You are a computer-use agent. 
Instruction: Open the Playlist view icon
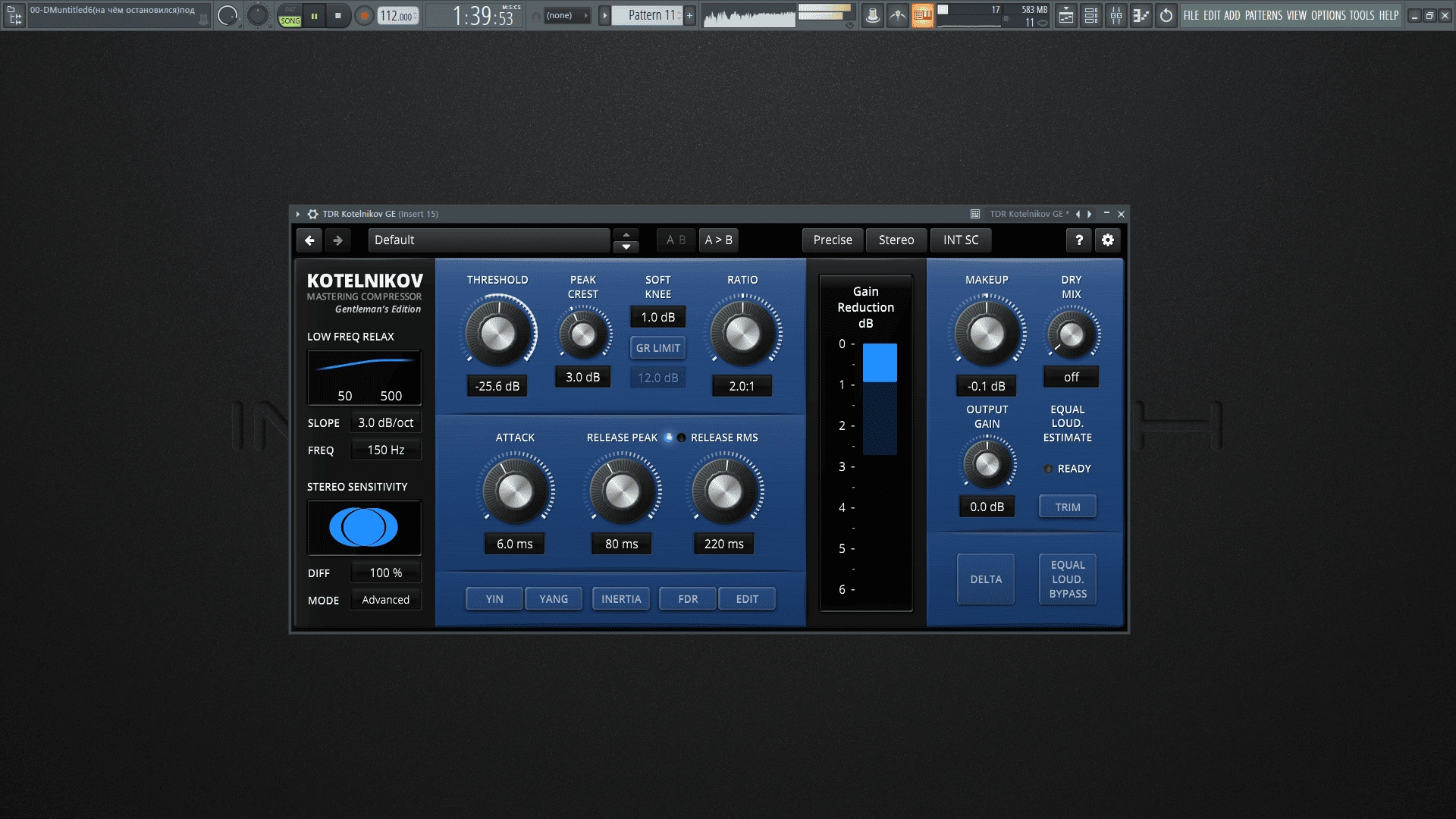1066,15
